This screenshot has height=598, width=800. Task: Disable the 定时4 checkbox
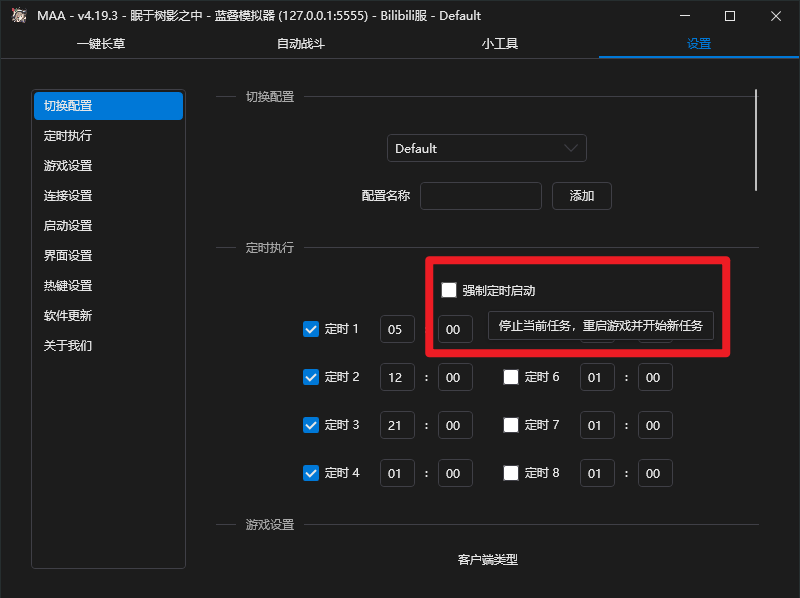click(311, 472)
